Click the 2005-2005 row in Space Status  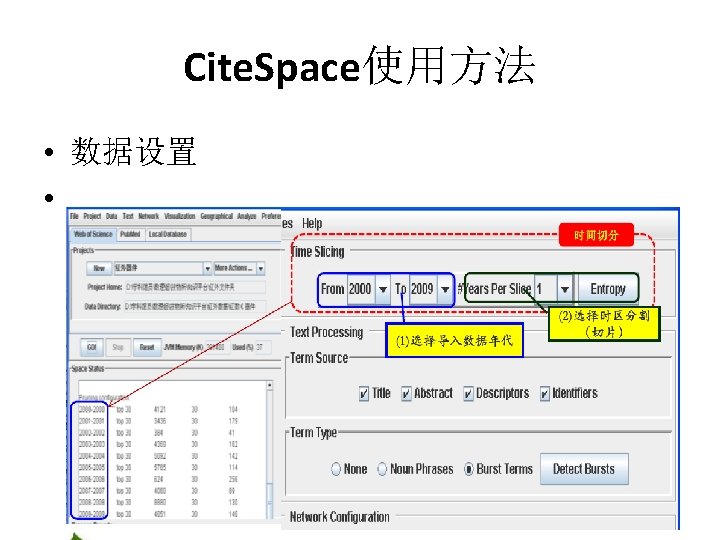pyautogui.click(x=158, y=467)
